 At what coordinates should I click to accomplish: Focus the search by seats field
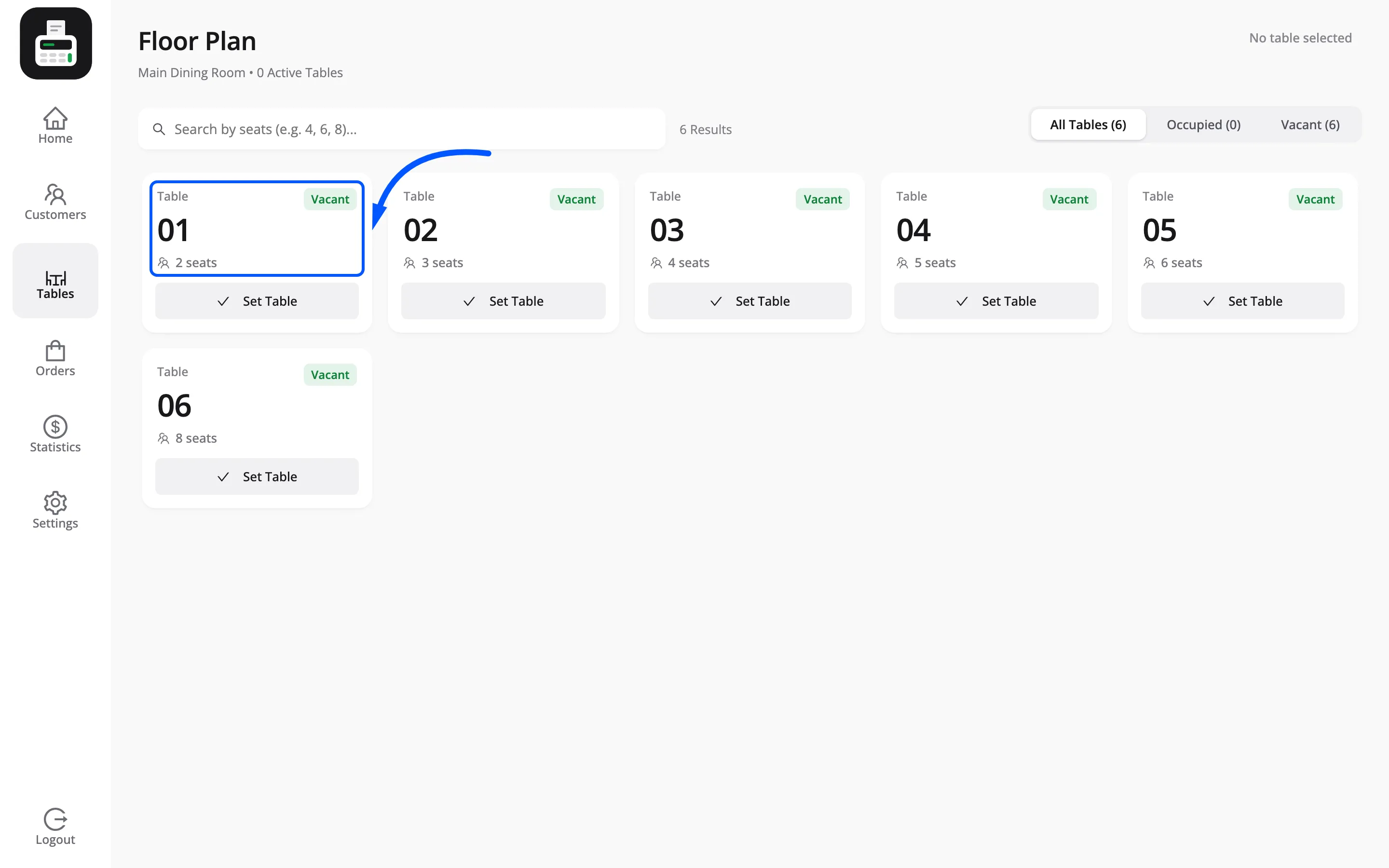pyautogui.click(x=401, y=129)
